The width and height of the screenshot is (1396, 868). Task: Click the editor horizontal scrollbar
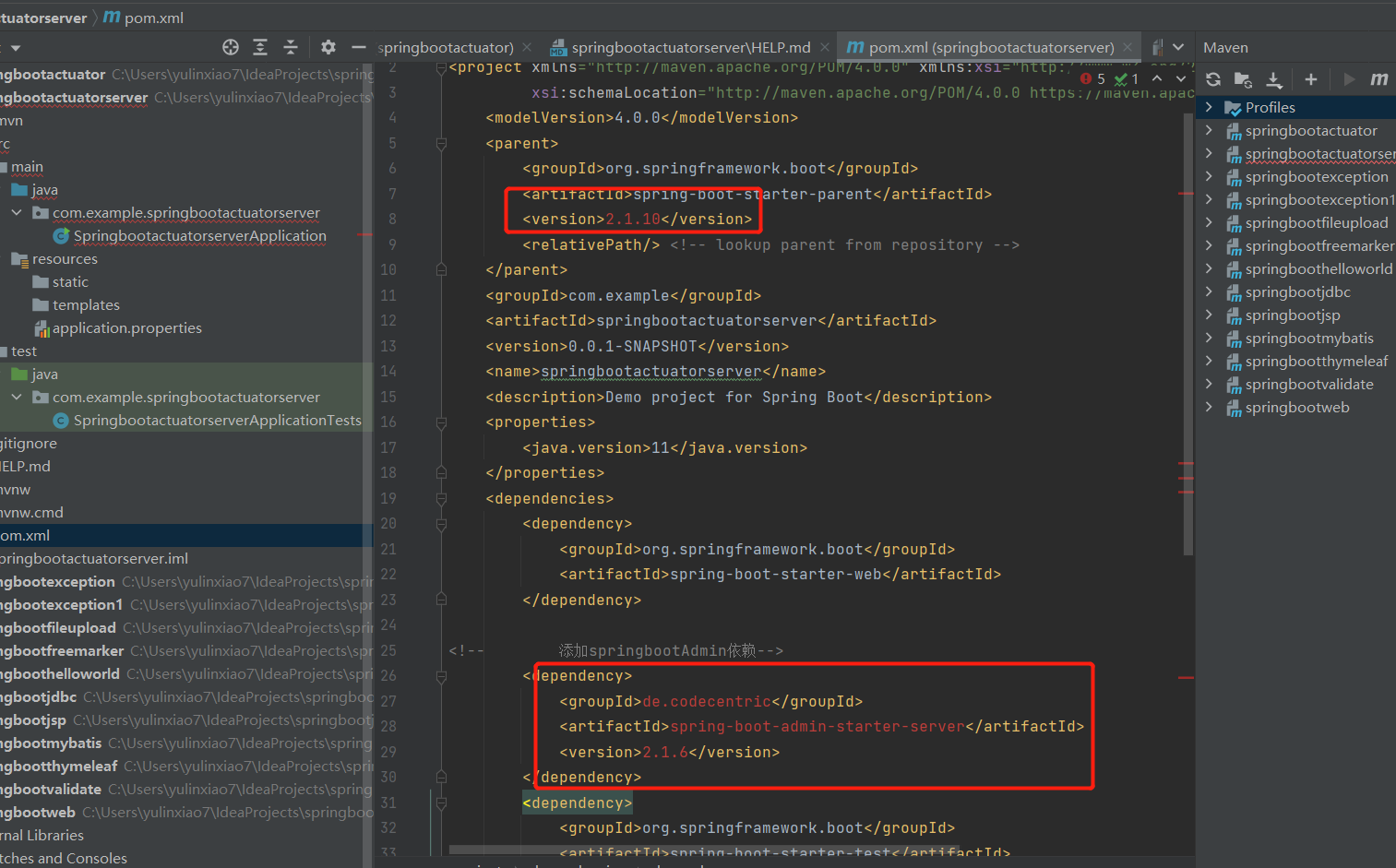[x=703, y=850]
